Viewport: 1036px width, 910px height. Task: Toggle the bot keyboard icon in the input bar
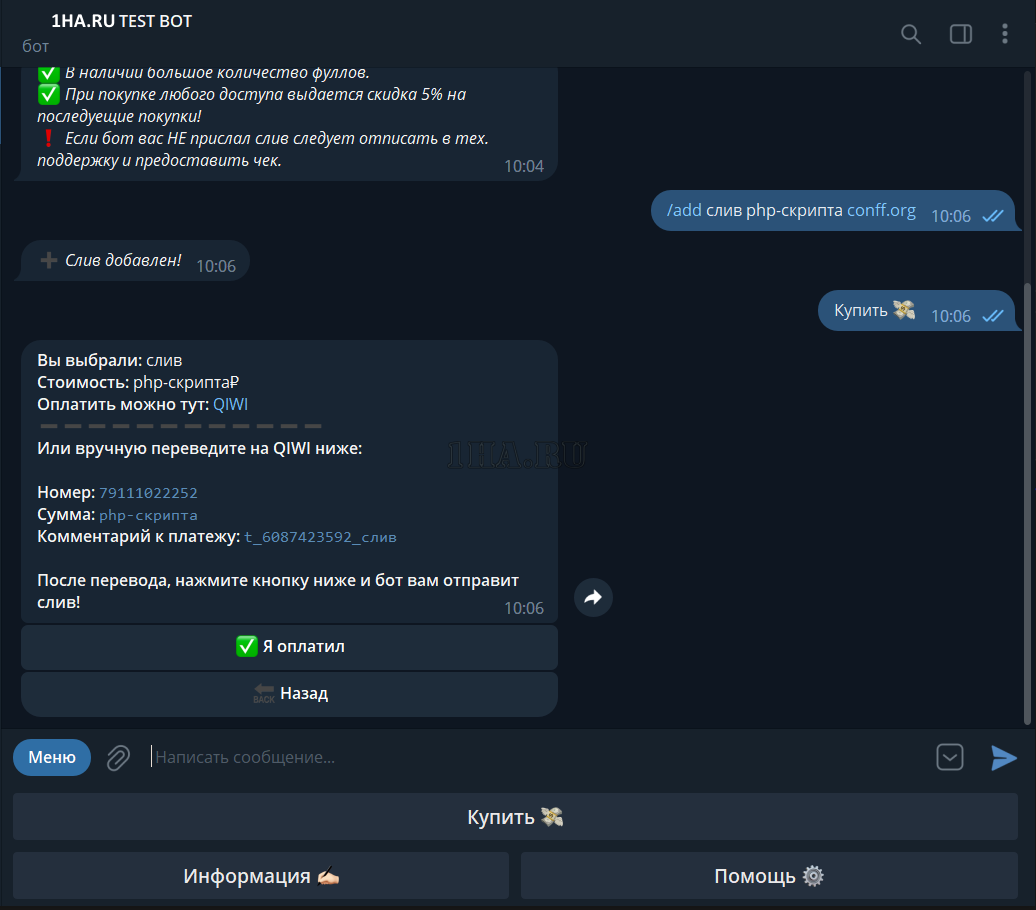[949, 757]
